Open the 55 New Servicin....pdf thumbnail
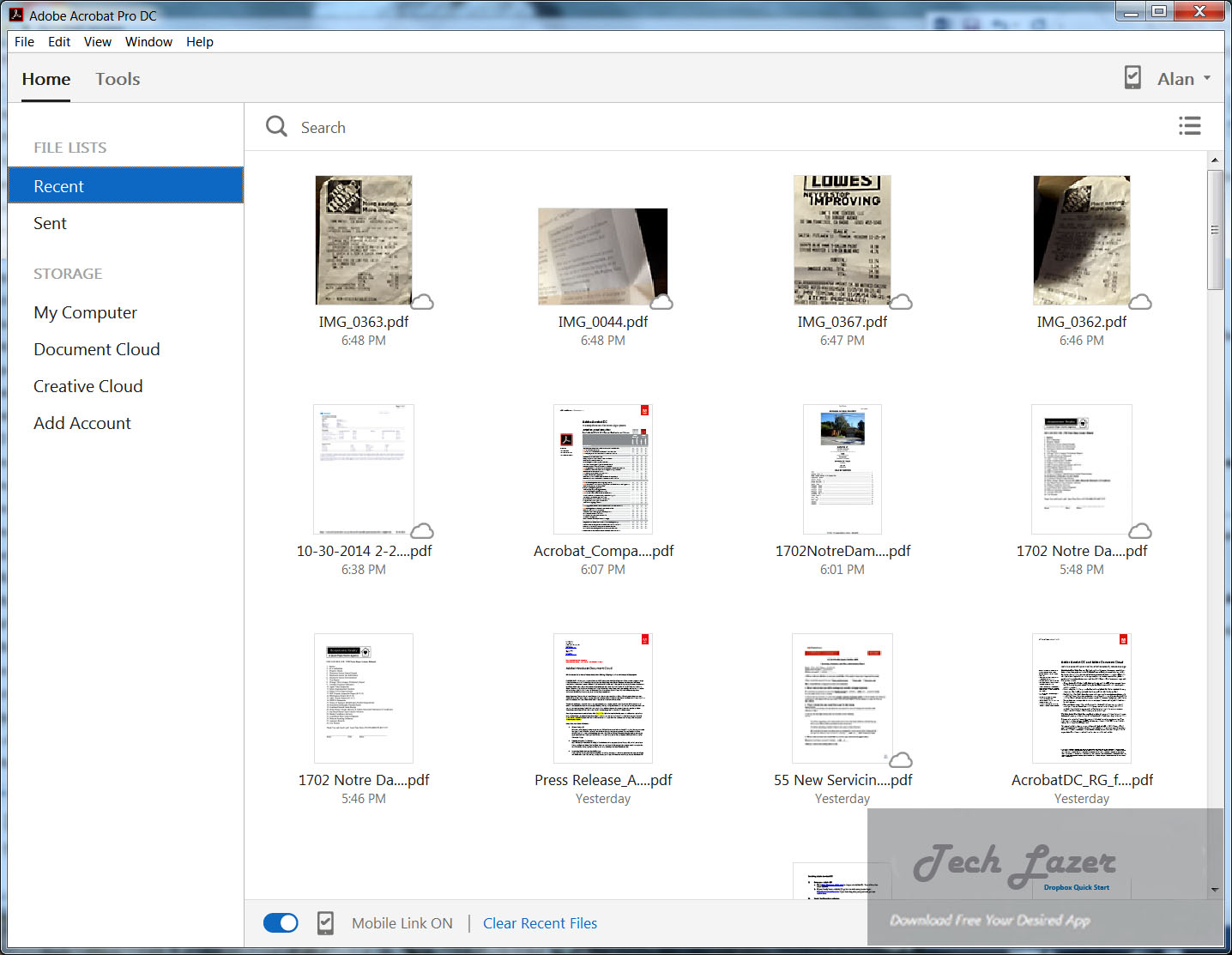This screenshot has height=955, width=1232. 842,698
